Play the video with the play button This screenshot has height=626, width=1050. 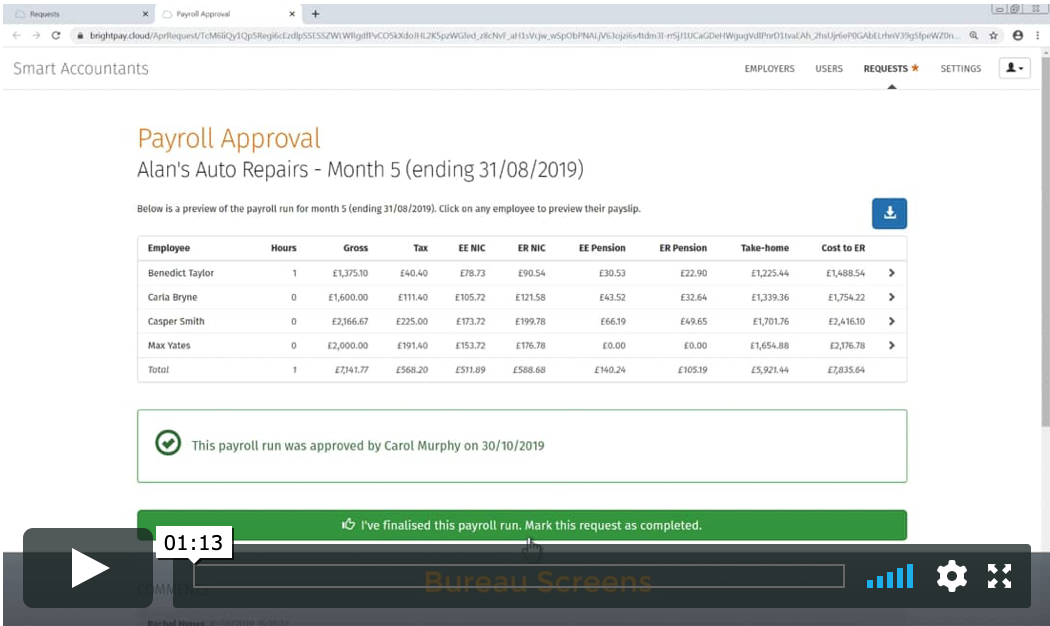88,568
